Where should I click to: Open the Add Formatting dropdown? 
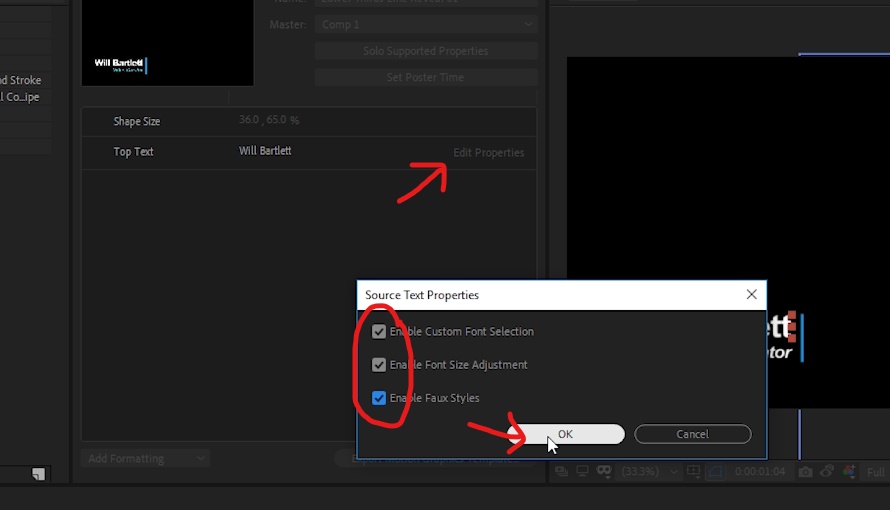[x=145, y=458]
